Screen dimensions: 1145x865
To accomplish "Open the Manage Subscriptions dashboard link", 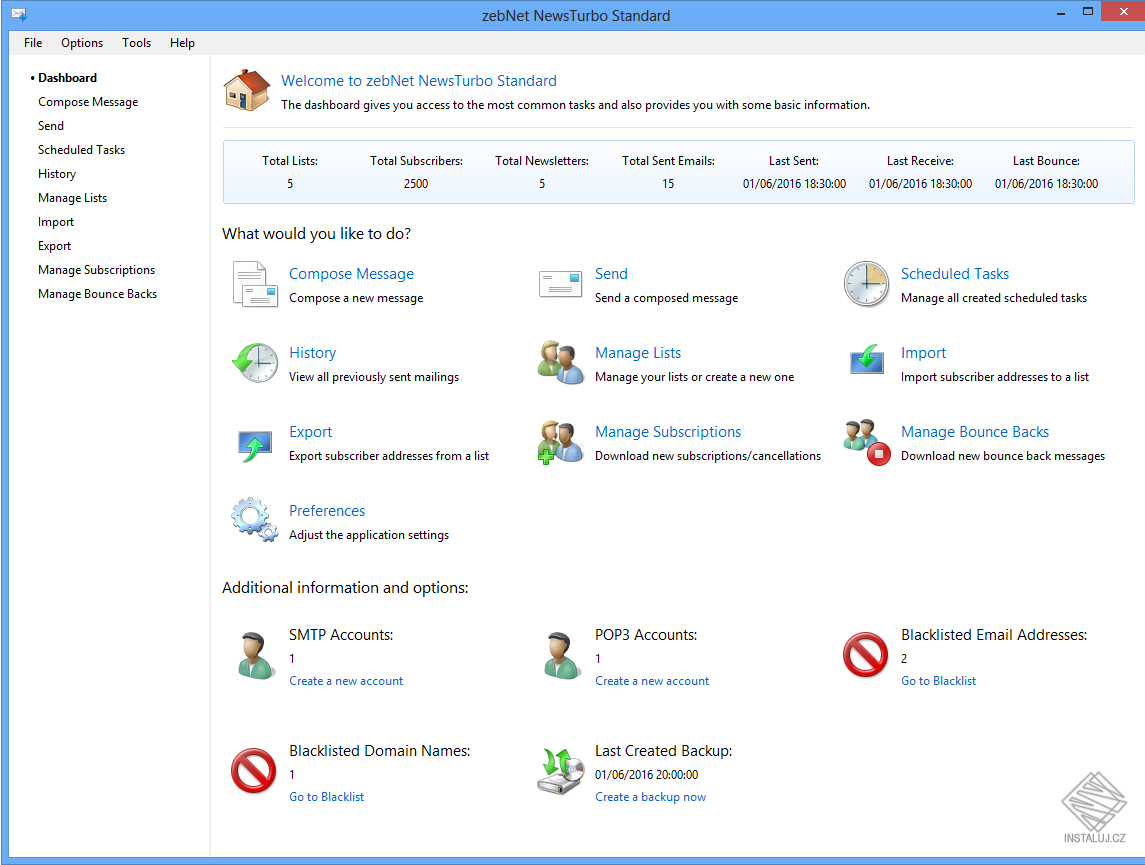I will click(x=667, y=432).
